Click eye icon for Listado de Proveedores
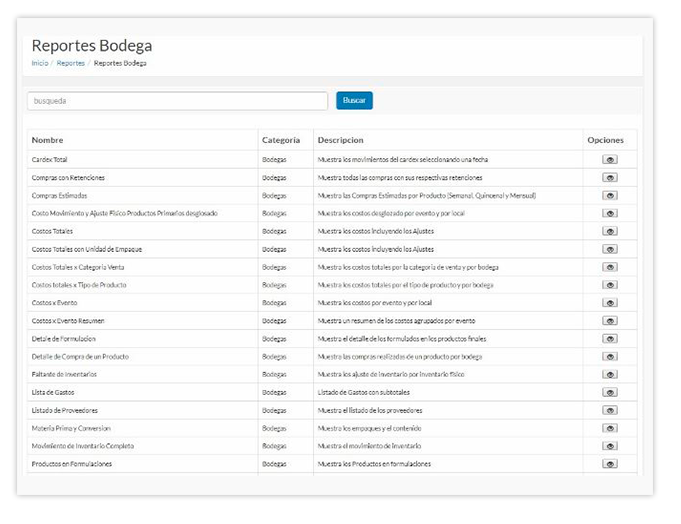 pos(609,410)
